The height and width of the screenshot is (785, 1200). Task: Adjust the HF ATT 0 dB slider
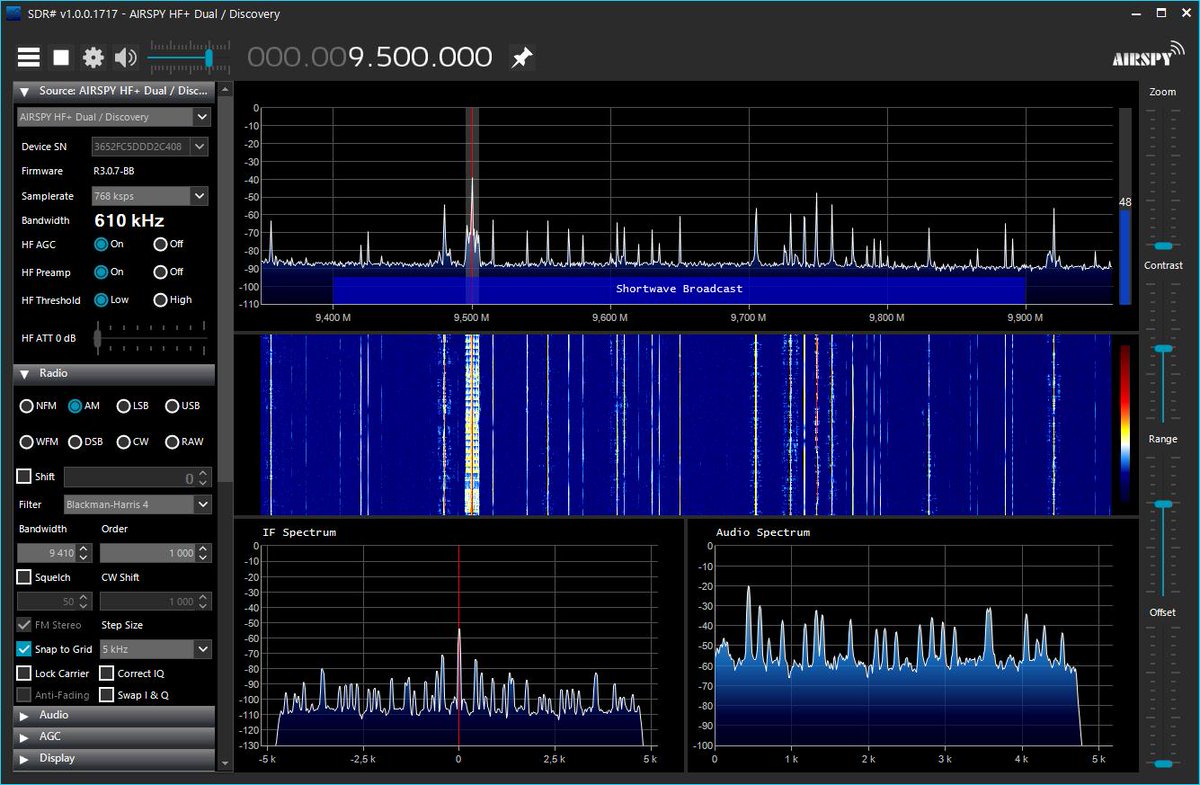[x=97, y=338]
